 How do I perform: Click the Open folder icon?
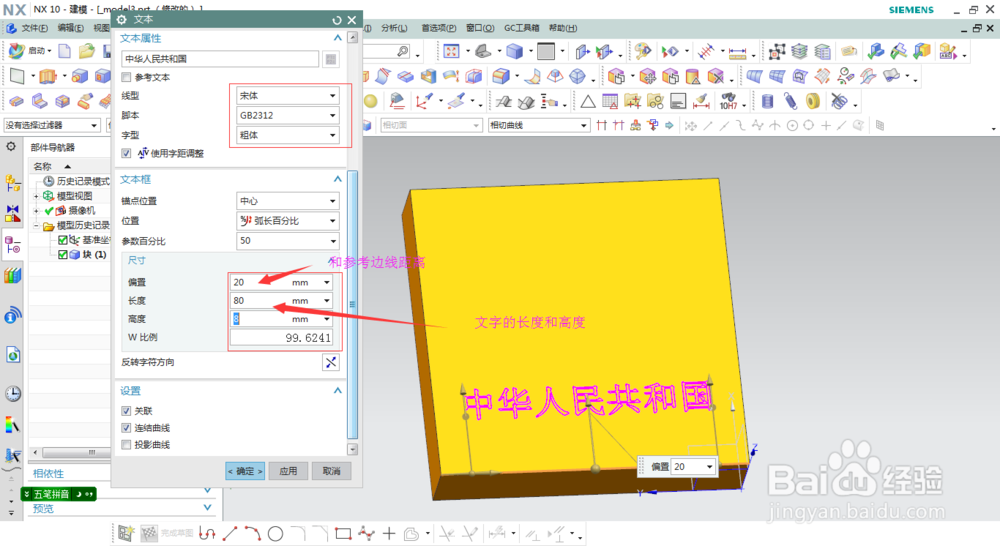tap(86, 50)
